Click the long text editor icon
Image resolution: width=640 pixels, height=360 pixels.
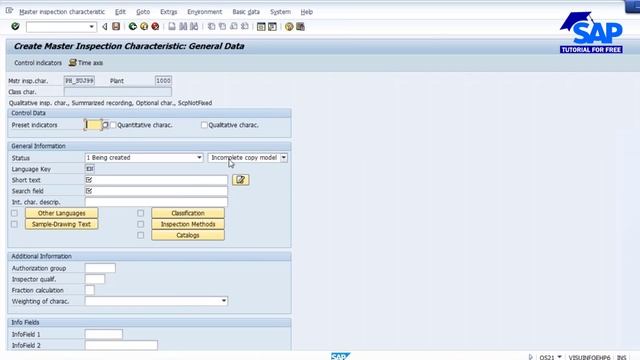coord(241,180)
